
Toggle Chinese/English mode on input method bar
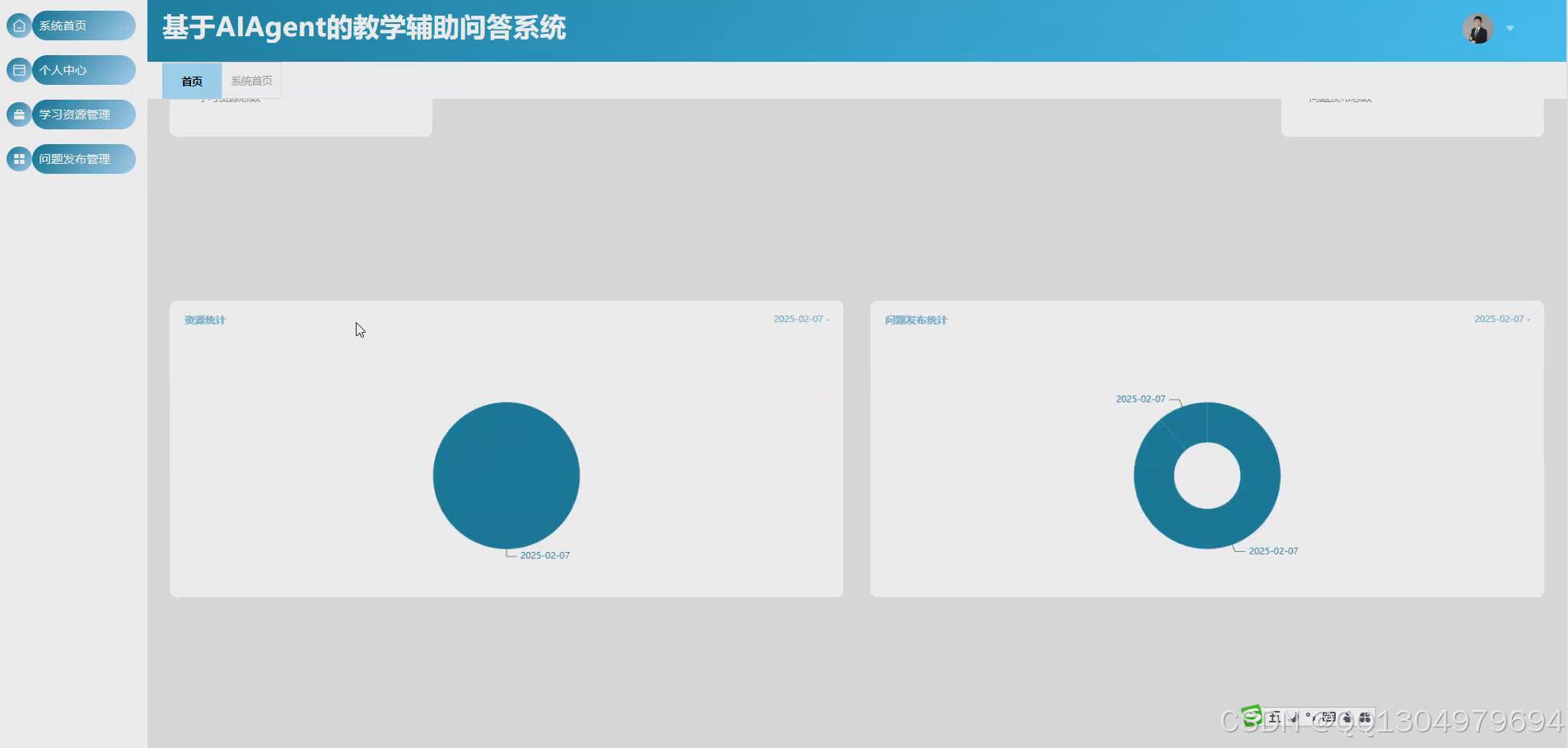pyautogui.click(x=1275, y=717)
